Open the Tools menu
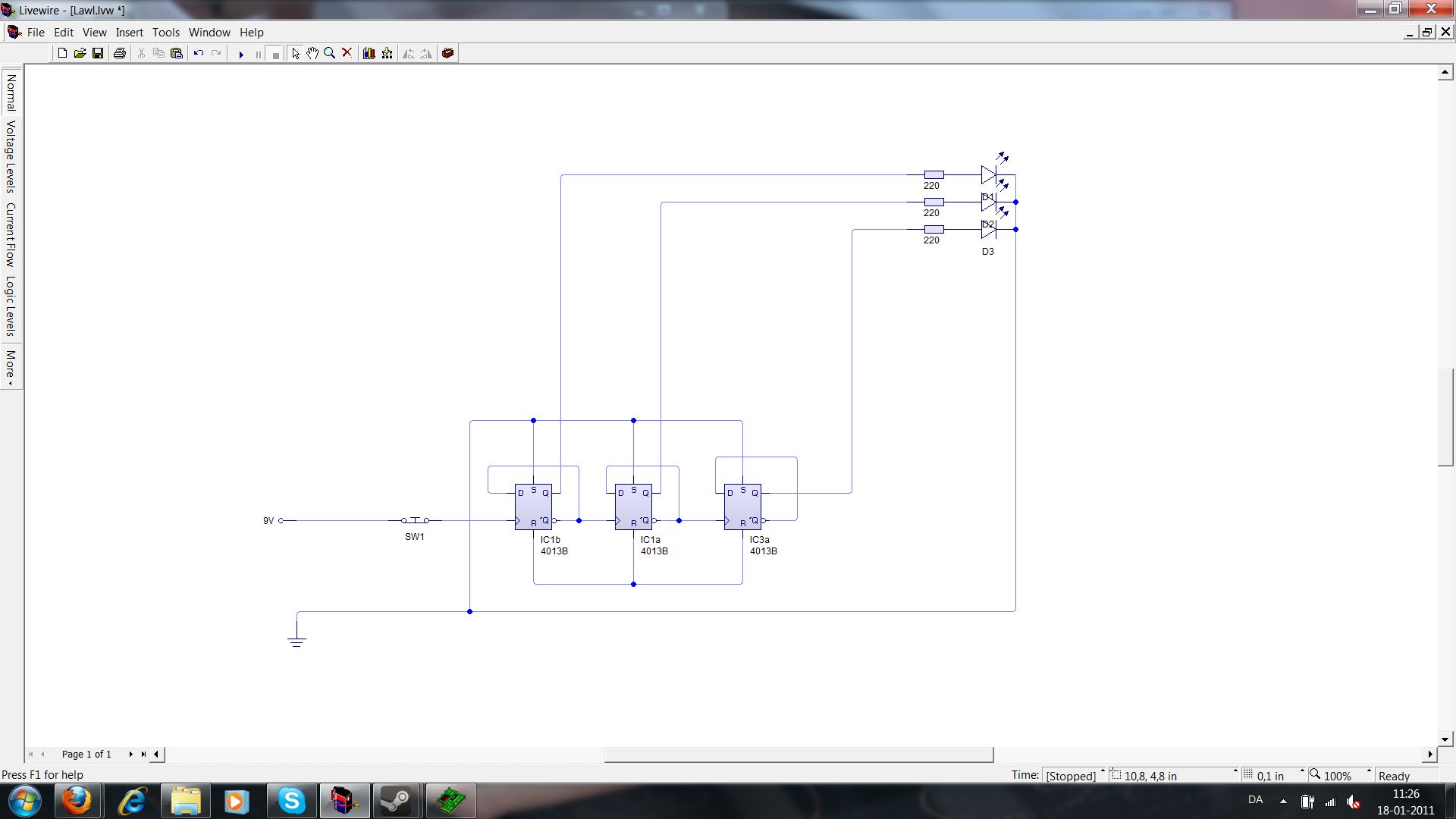 coord(166,32)
